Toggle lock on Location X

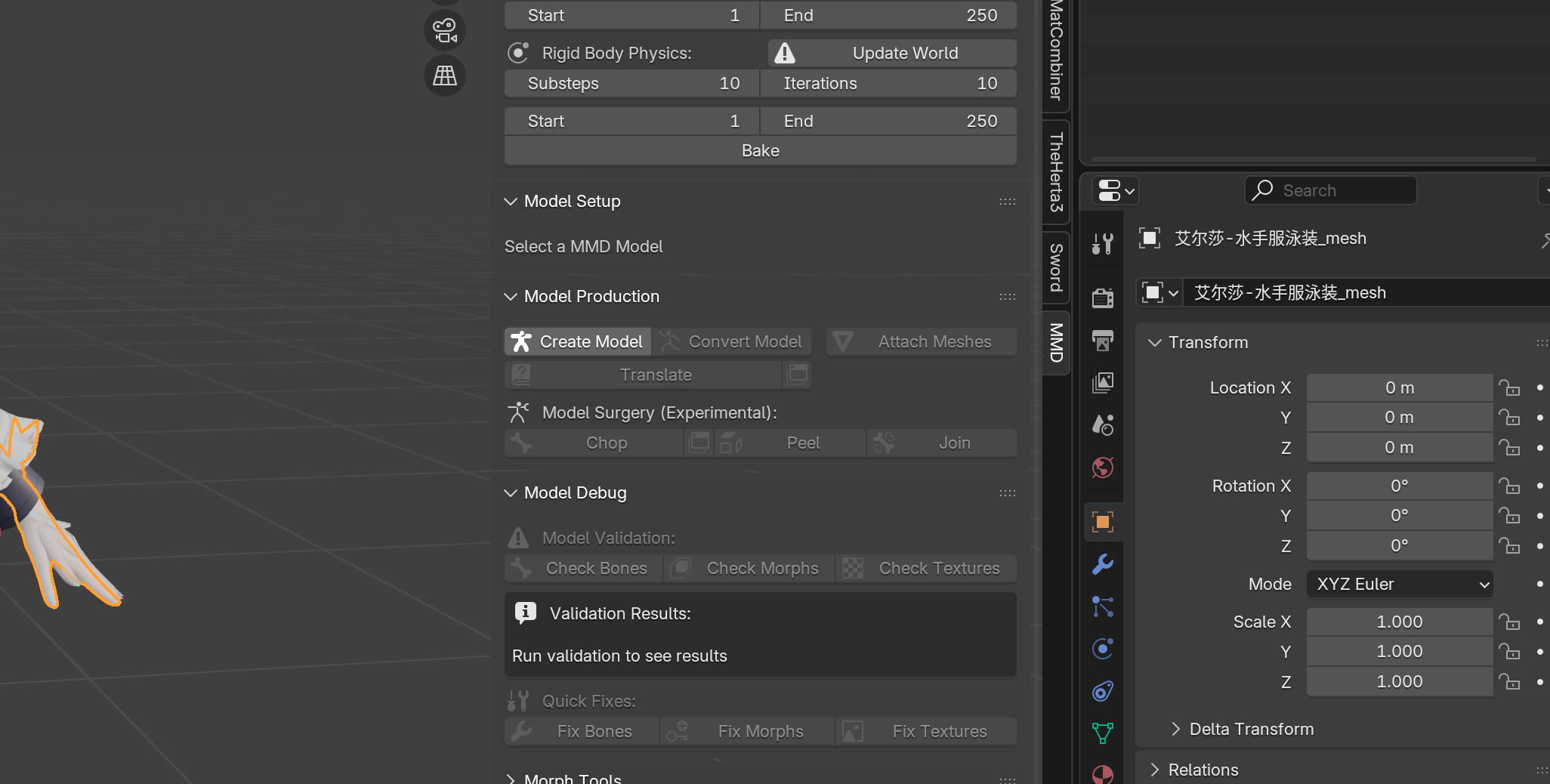[1509, 388]
